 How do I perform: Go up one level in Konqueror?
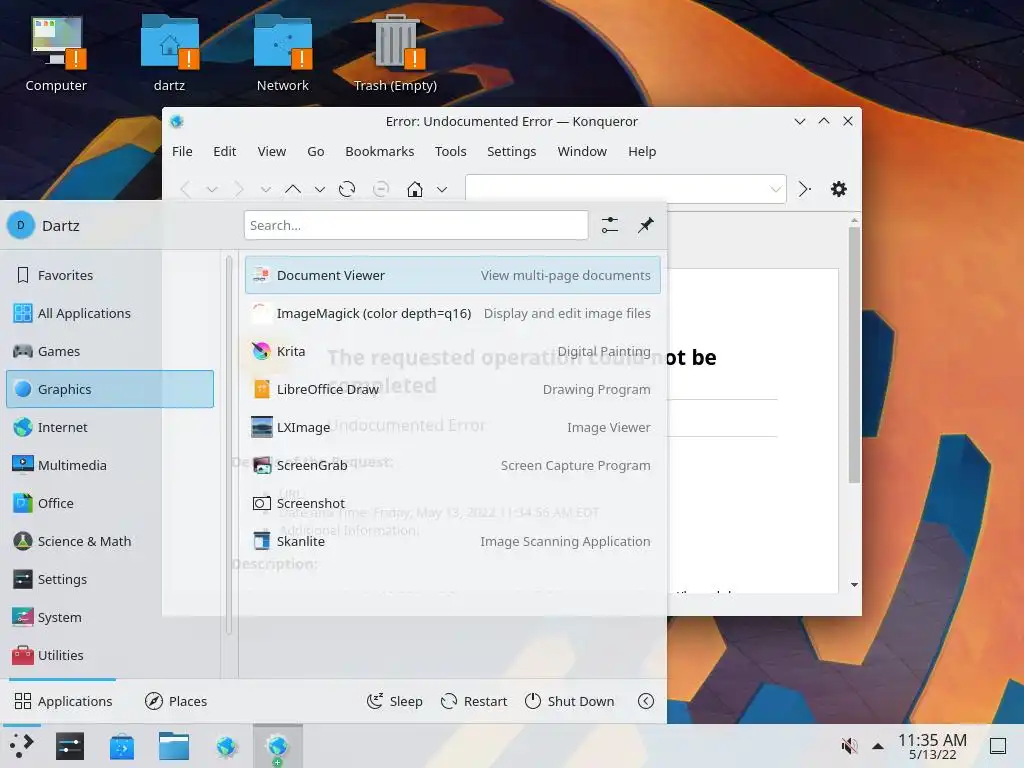point(293,189)
